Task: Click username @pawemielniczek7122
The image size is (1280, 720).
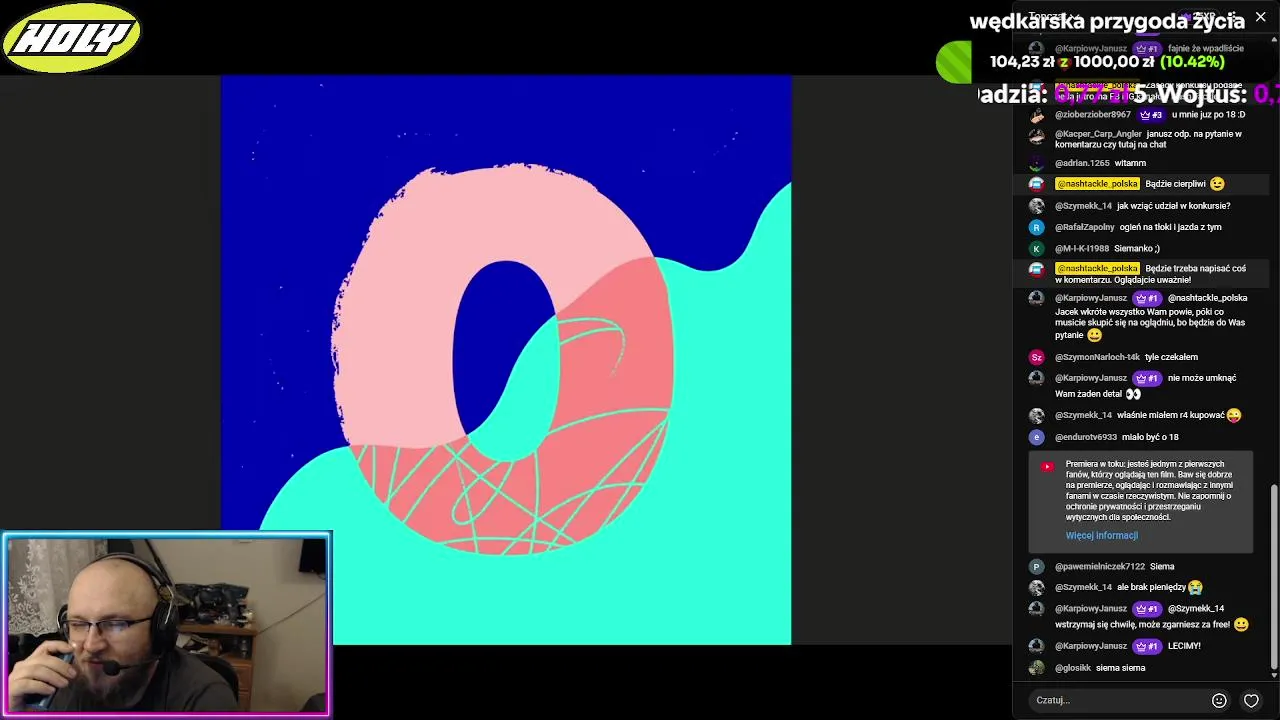Action: (x=1100, y=566)
